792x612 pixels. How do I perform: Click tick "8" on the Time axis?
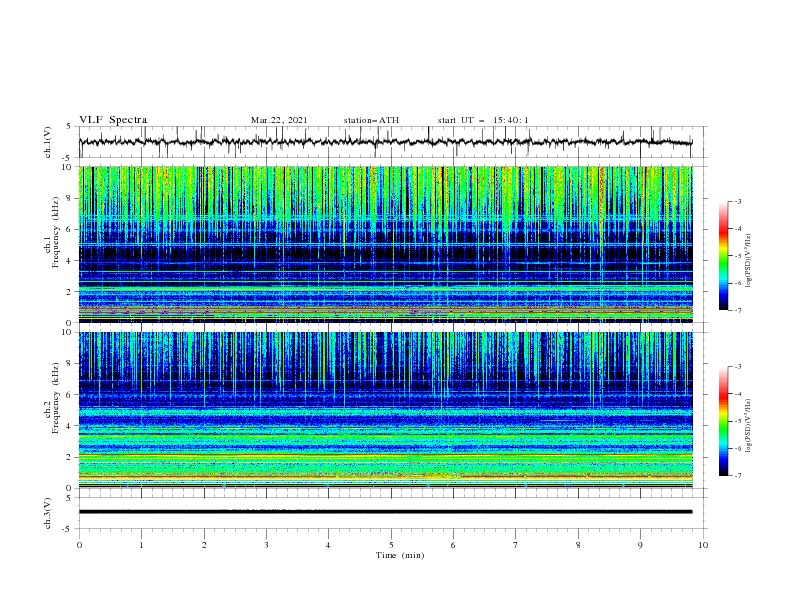[x=578, y=545]
